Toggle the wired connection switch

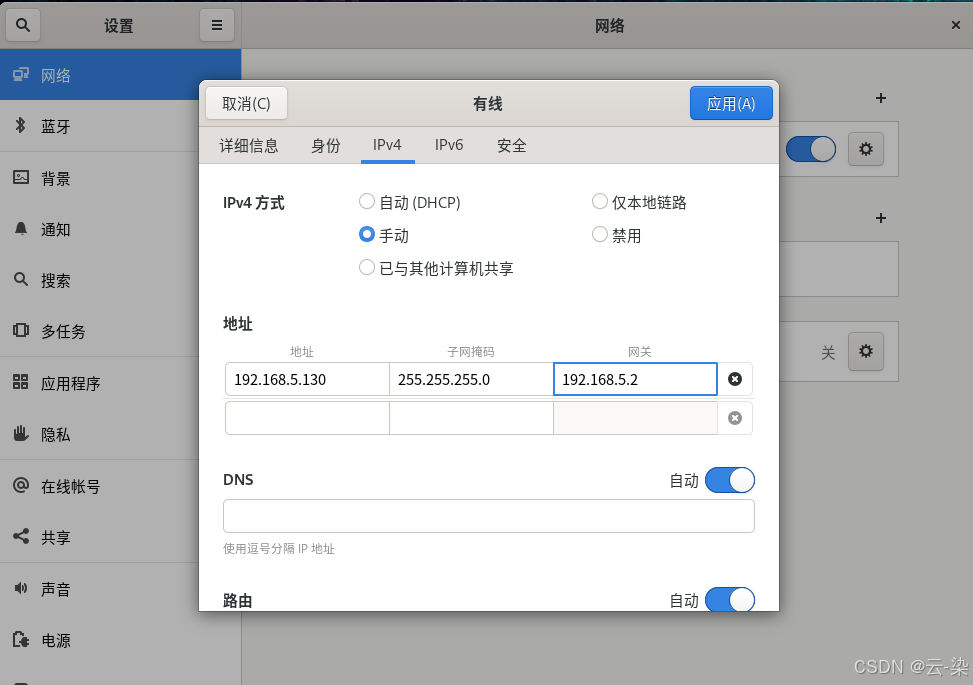(x=810, y=150)
